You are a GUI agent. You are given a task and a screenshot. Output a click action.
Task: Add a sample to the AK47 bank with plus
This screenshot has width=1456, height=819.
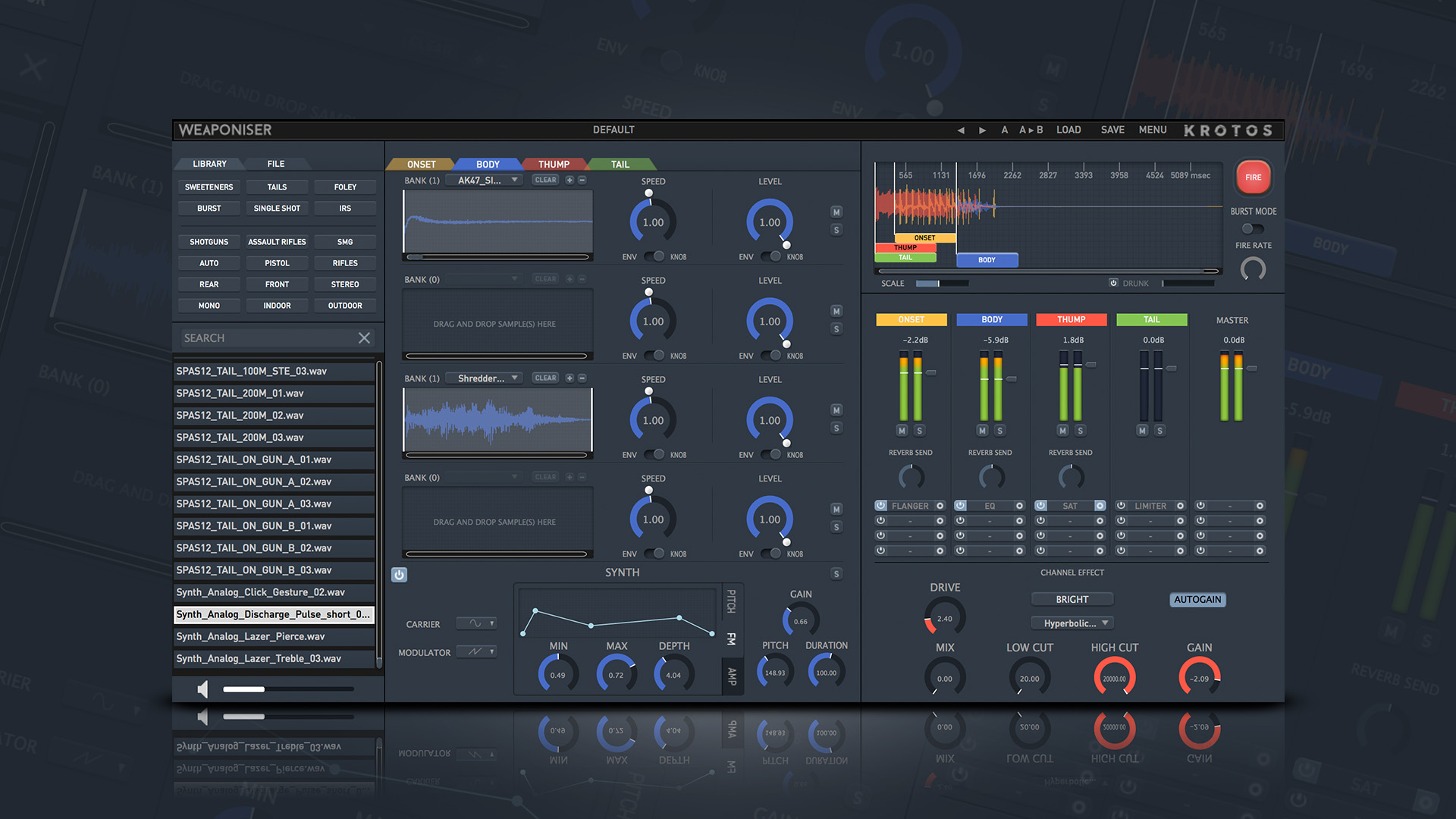coord(570,180)
